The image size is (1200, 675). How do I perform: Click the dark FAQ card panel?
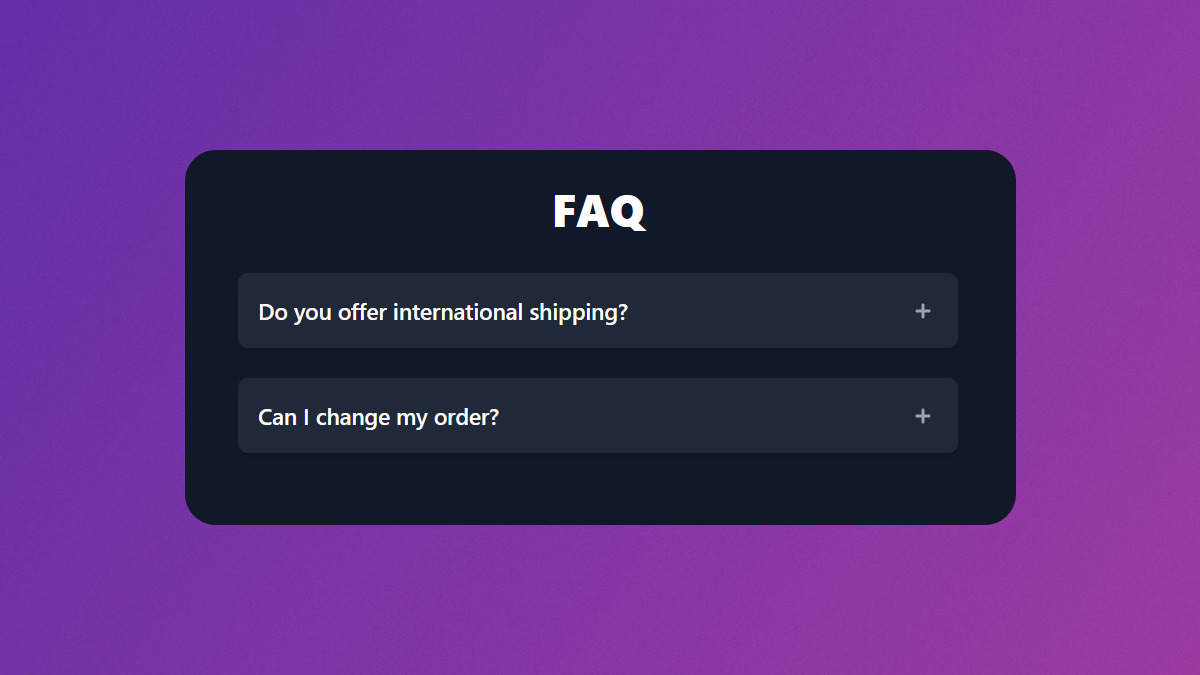coord(598,490)
